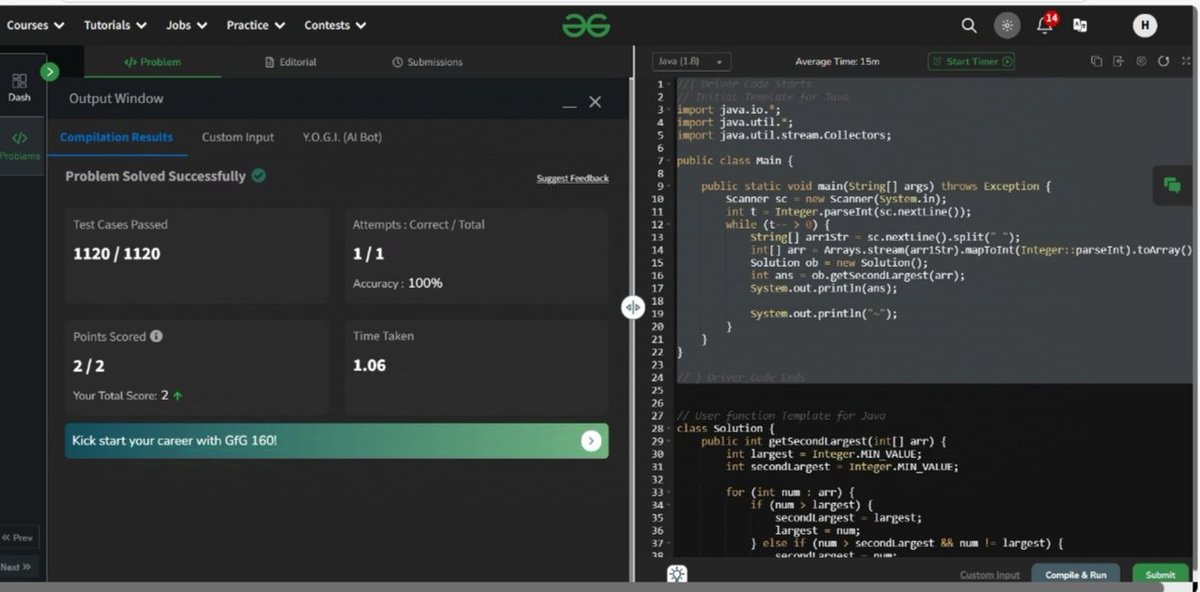The image size is (1200, 592).
Task: Click Problem Solved Successfully heading
Action: pos(155,176)
